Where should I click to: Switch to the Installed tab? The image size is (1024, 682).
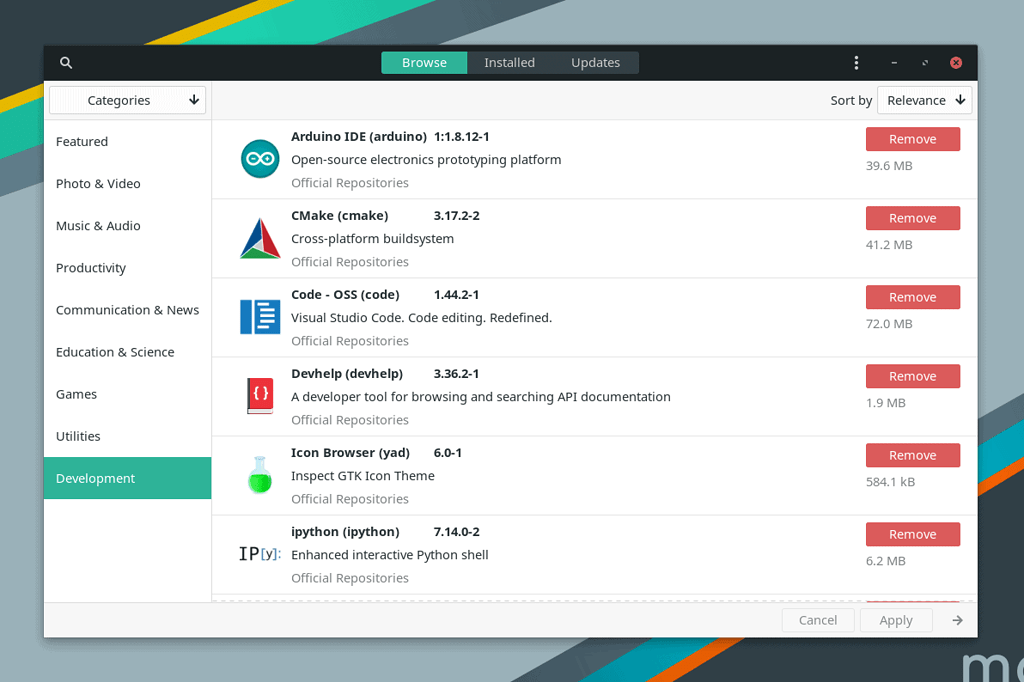point(510,62)
